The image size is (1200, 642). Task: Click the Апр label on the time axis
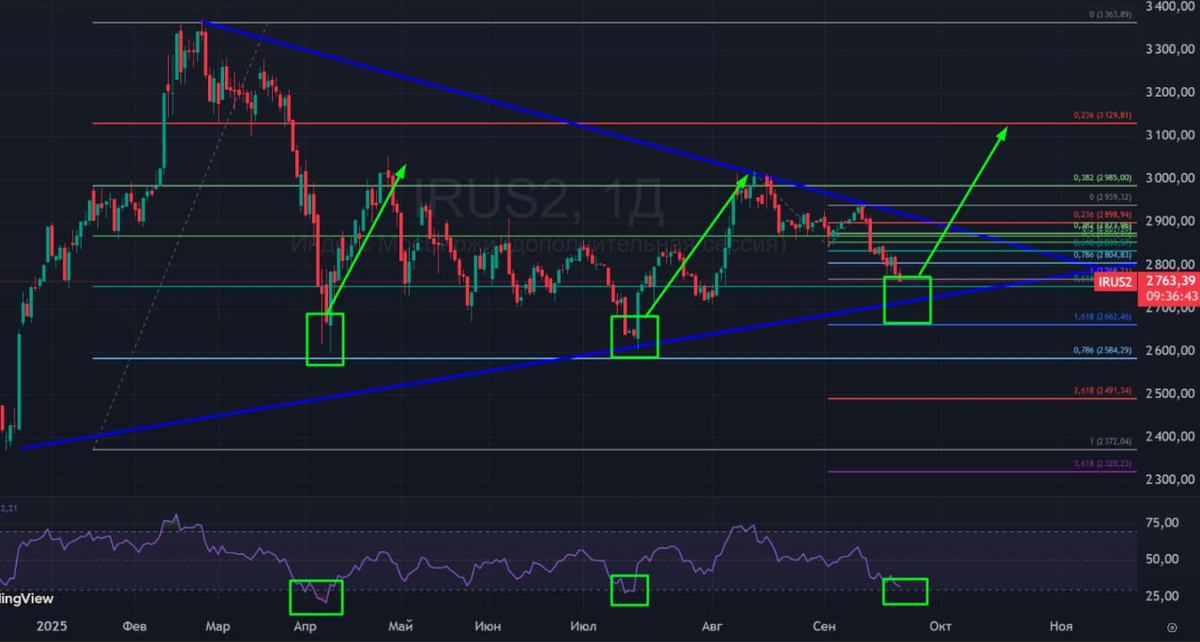click(308, 626)
